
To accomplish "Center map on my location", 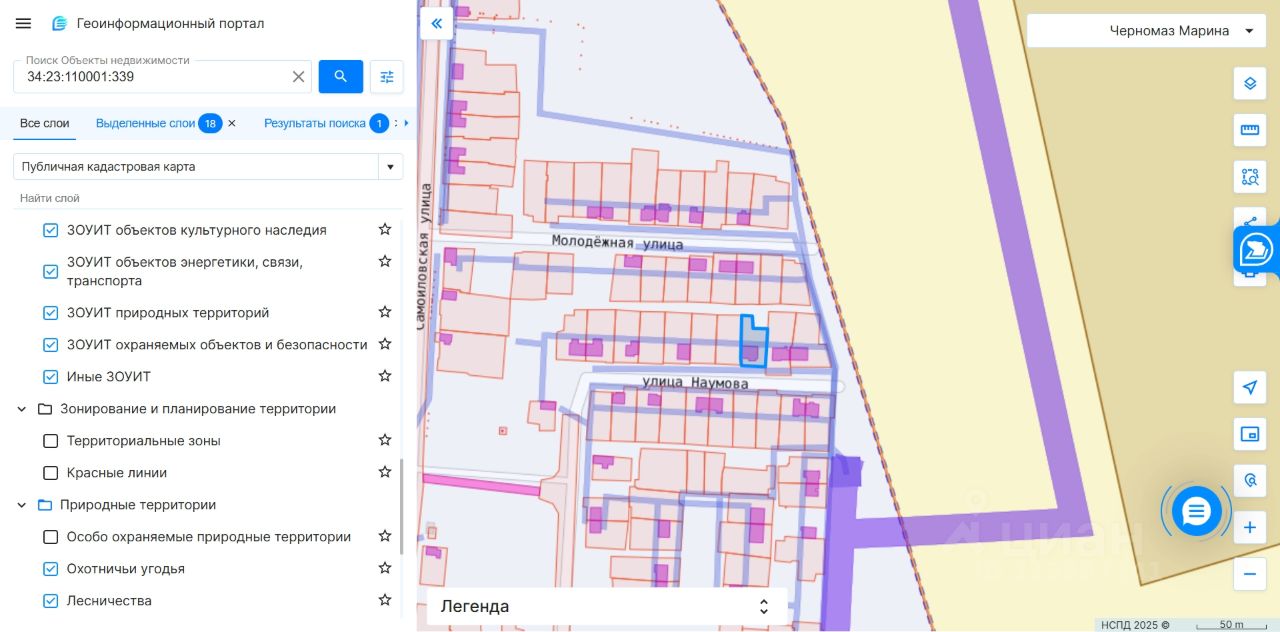I will click(x=1250, y=387).
